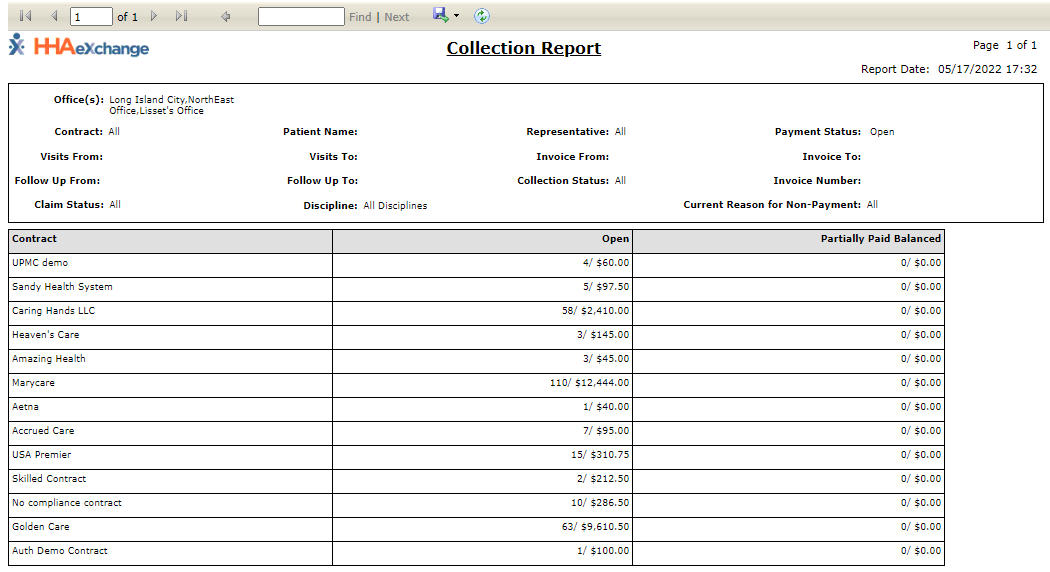The image size is (1050, 572).
Task: Click Golden Care open value $9,610.50
Action: click(x=595, y=527)
